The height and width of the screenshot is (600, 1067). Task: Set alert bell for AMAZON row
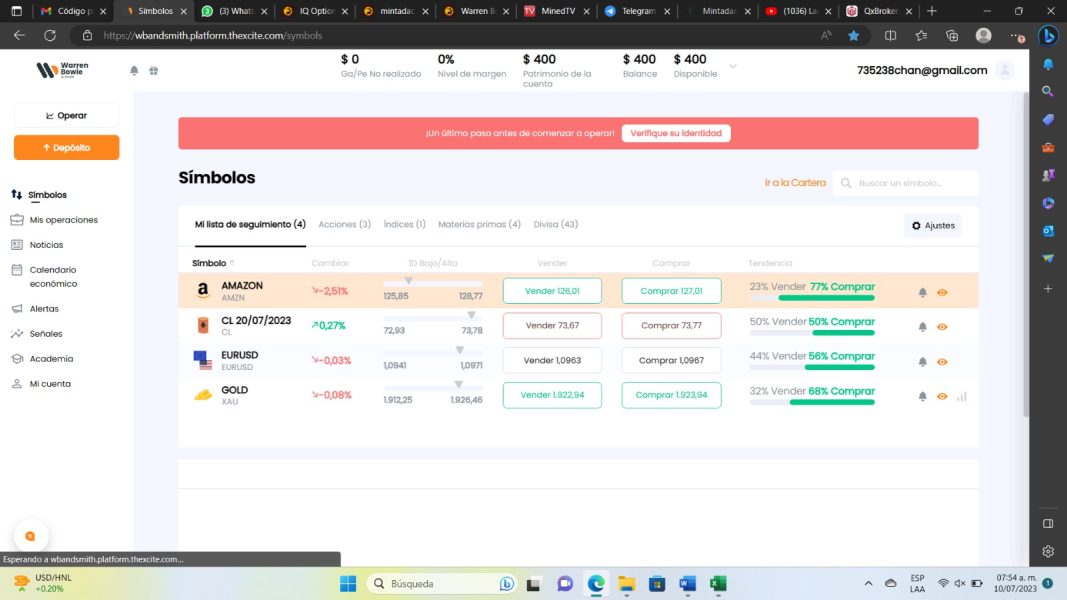[x=922, y=292]
